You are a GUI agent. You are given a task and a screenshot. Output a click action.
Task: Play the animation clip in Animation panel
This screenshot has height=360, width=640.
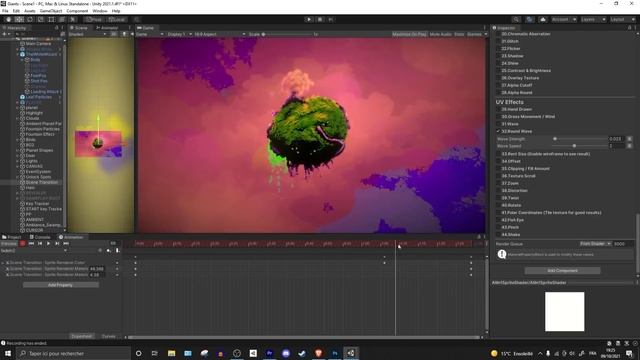48,243
